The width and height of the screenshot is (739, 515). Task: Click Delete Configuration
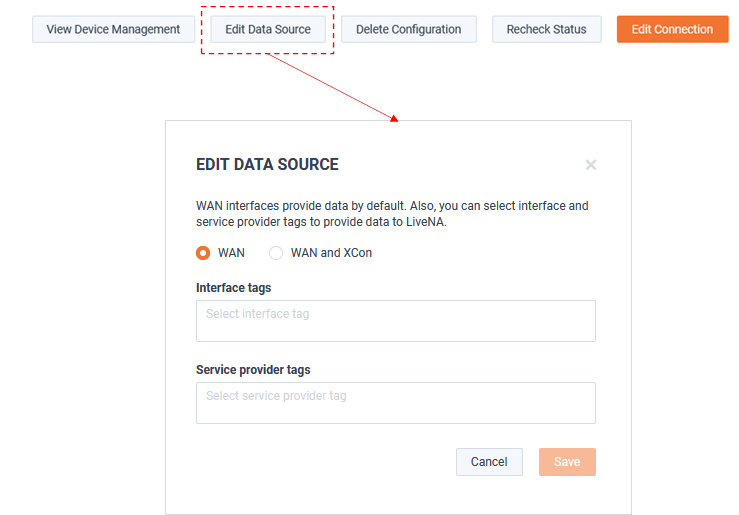point(409,29)
